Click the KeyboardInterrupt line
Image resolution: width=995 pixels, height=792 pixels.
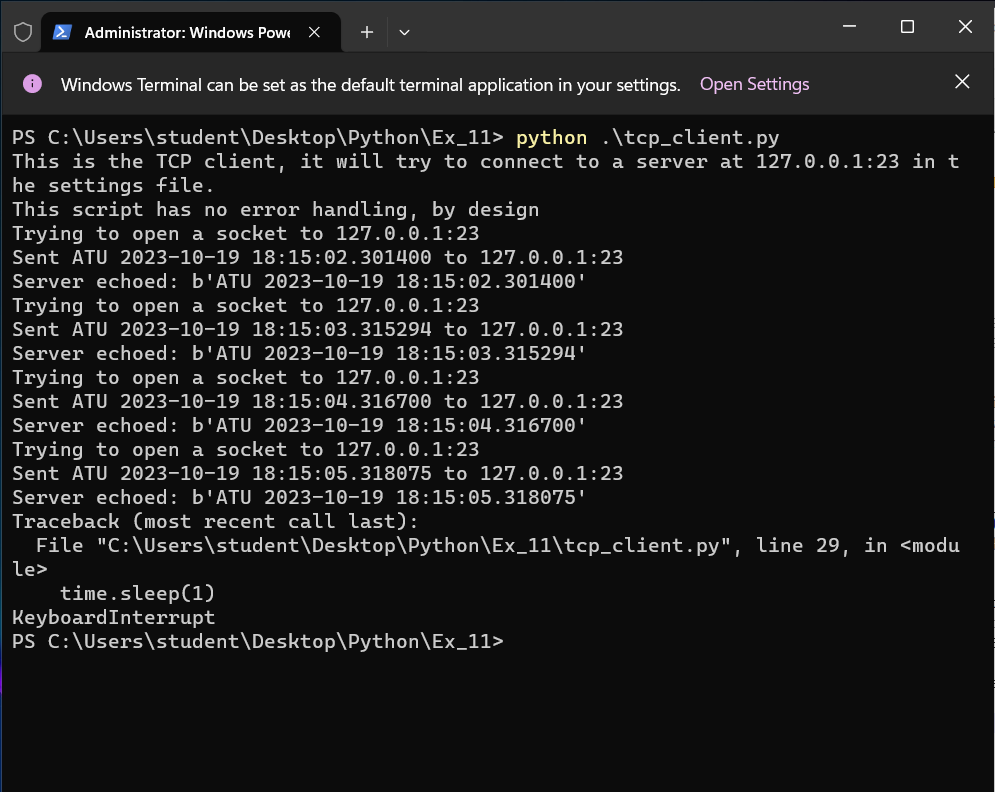pos(113,618)
